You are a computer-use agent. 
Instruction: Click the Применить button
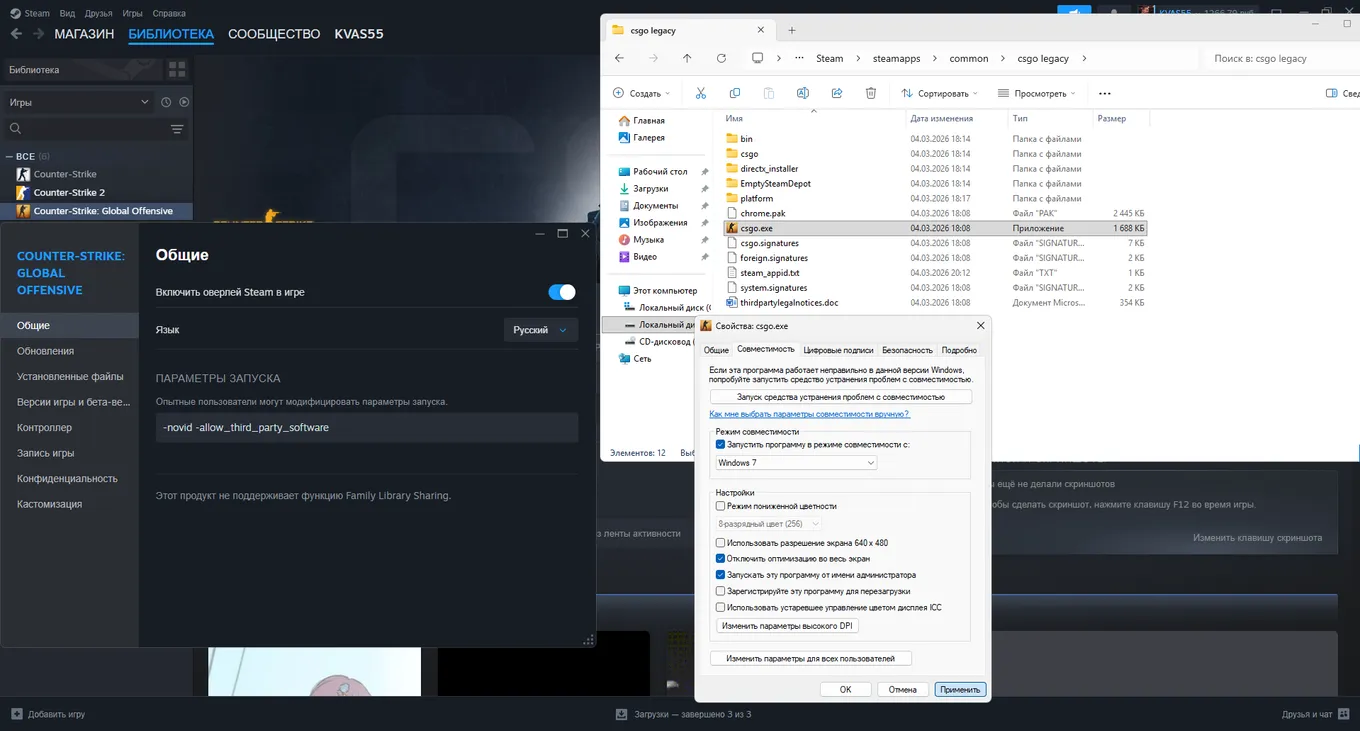[x=960, y=689]
